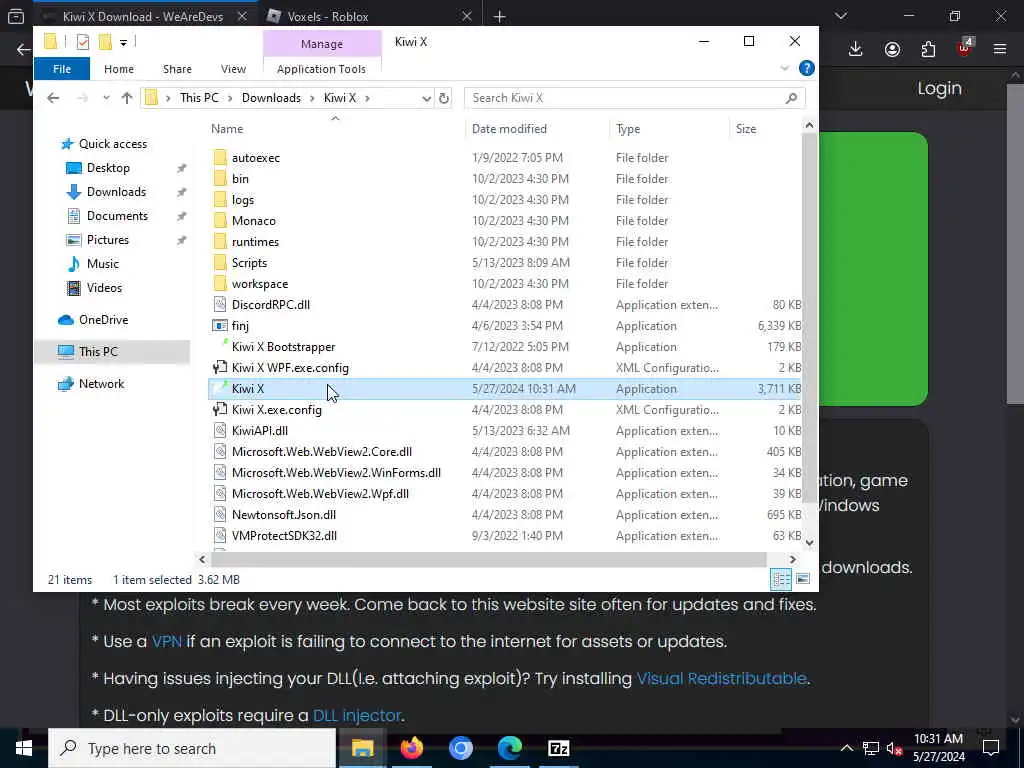The height and width of the screenshot is (768, 1024).
Task: Click the Downloads breadcrumb in address bar
Action: click(271, 98)
